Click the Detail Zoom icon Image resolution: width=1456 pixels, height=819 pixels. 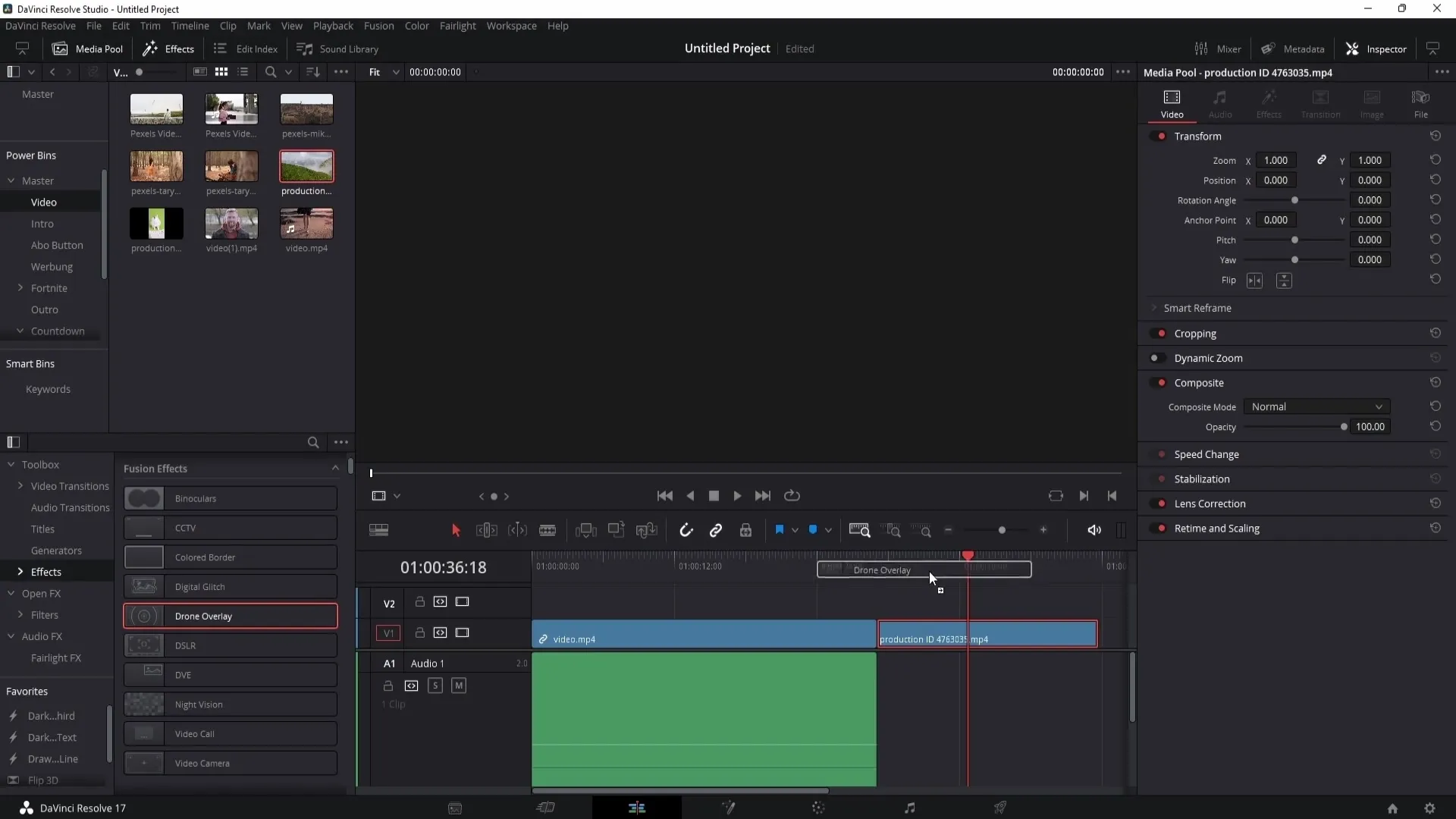pos(893,531)
